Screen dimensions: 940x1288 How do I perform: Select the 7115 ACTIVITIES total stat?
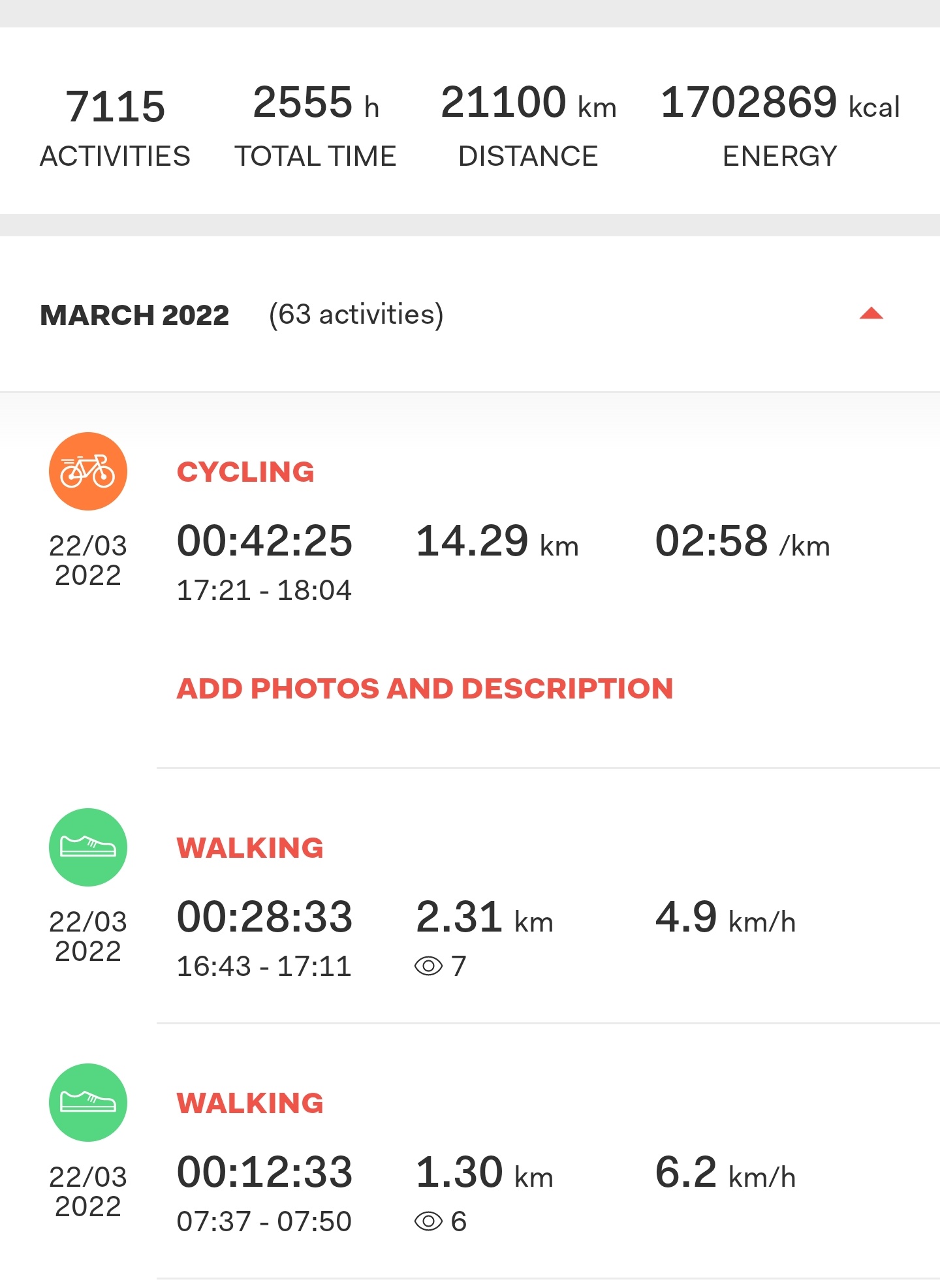click(115, 127)
